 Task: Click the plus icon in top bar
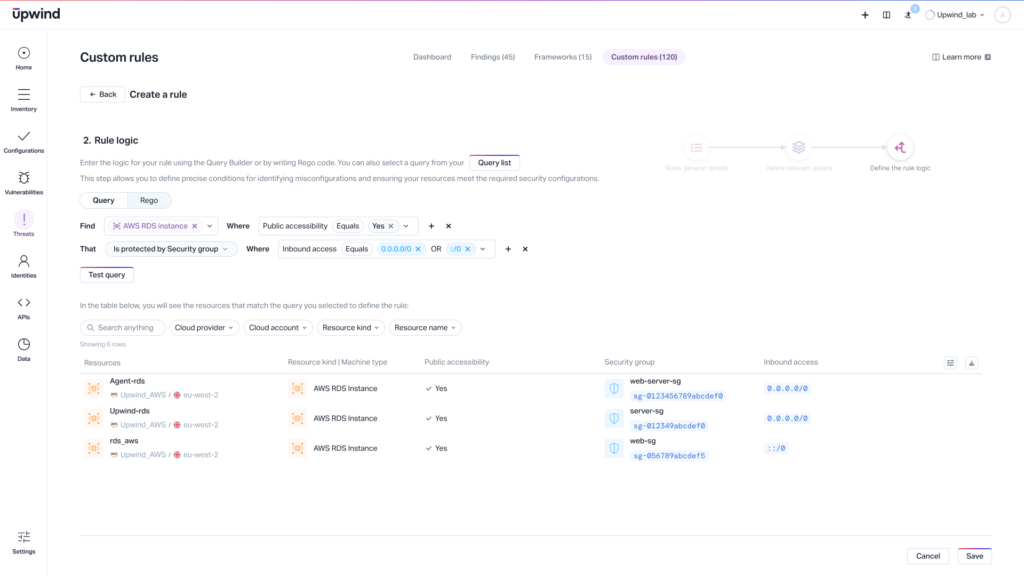click(x=865, y=15)
